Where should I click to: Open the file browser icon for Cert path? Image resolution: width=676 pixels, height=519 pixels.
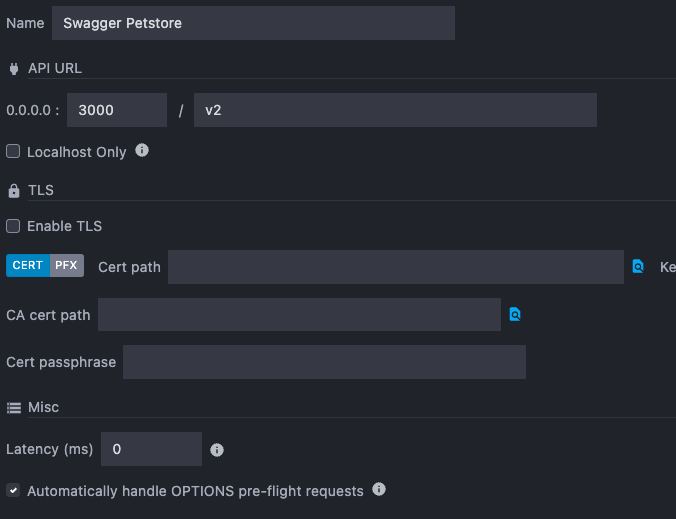coord(638,266)
